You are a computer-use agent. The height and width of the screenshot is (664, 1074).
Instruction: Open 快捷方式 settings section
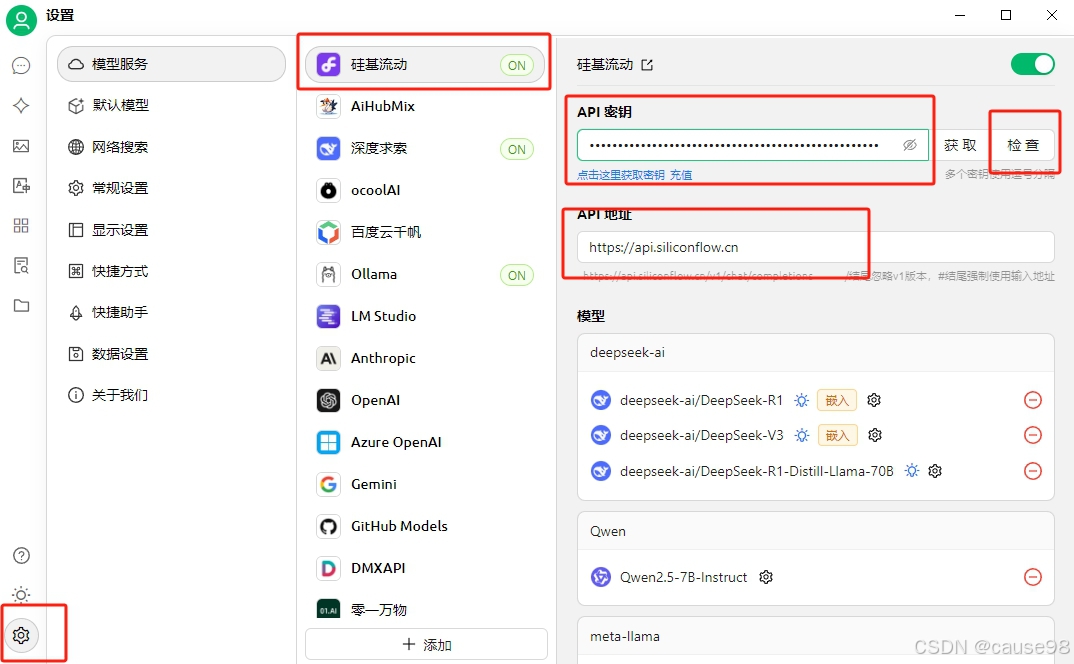point(171,271)
